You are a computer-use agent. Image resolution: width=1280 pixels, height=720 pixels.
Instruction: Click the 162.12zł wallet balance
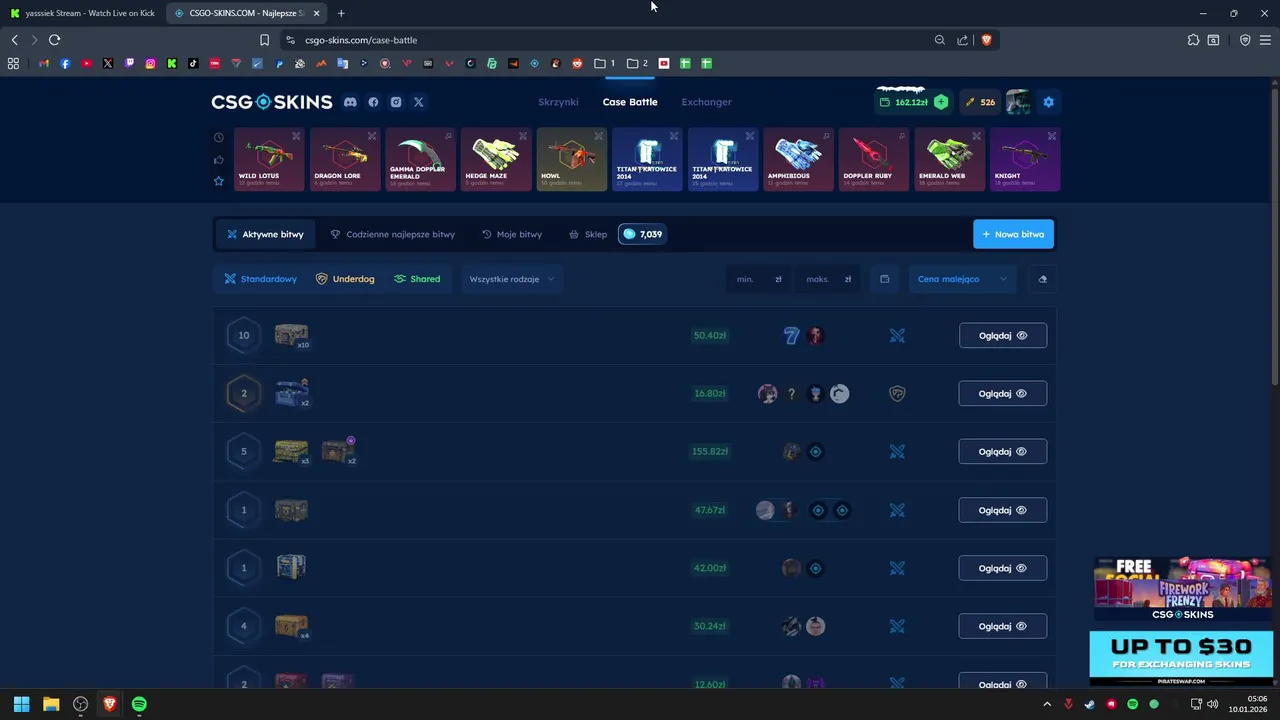[x=904, y=102]
